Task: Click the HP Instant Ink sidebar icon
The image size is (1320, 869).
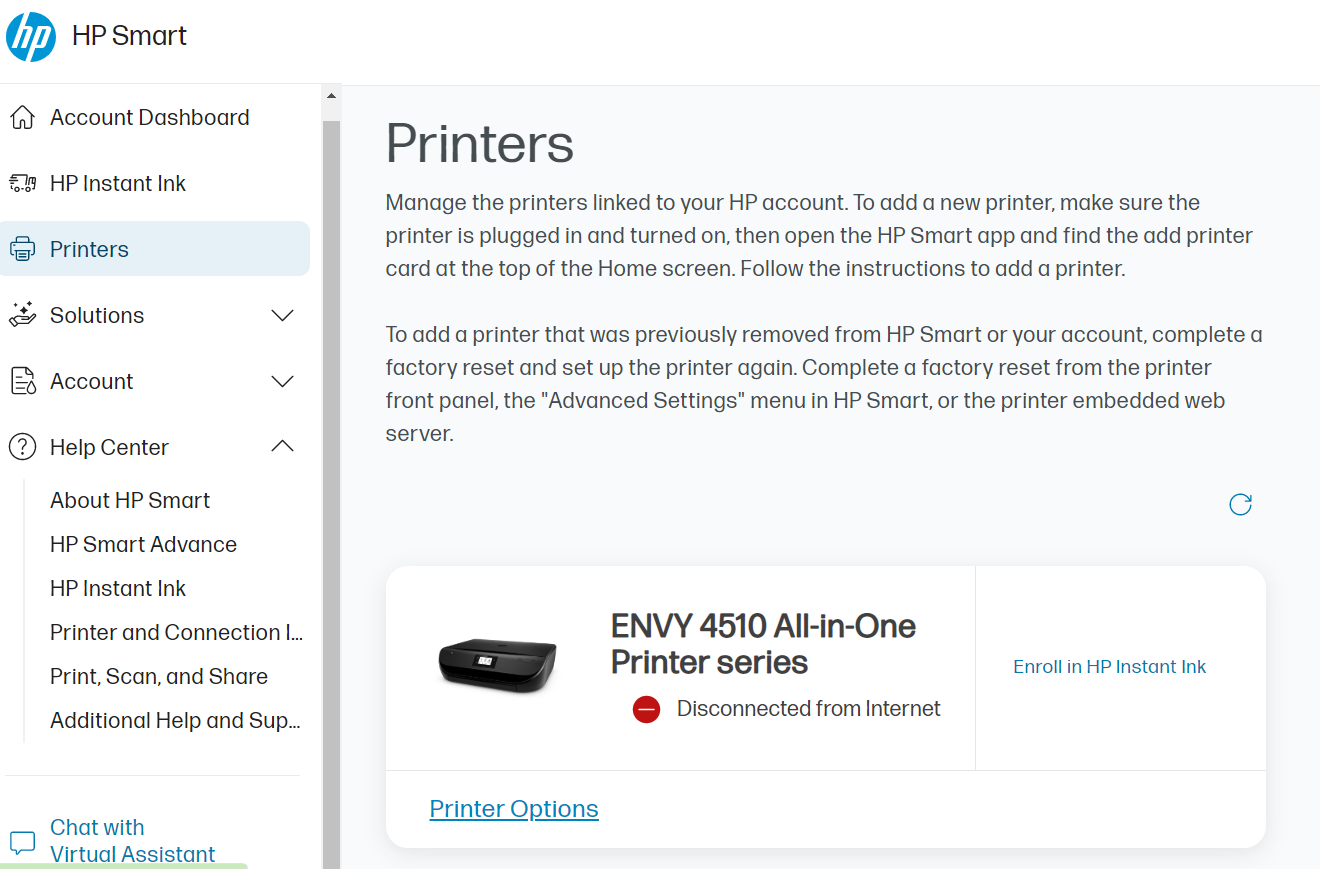Action: 22,183
